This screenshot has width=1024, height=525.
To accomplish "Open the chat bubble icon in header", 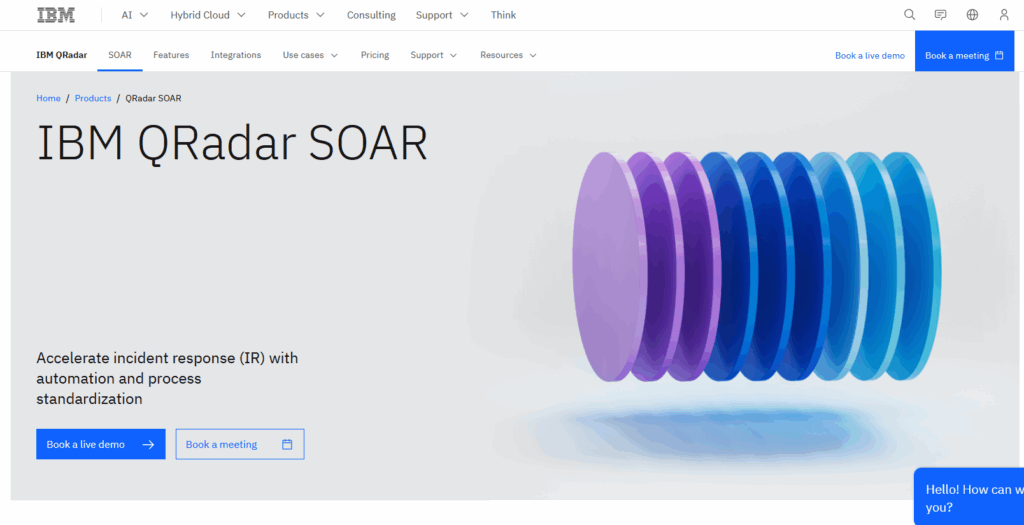I will [x=940, y=15].
